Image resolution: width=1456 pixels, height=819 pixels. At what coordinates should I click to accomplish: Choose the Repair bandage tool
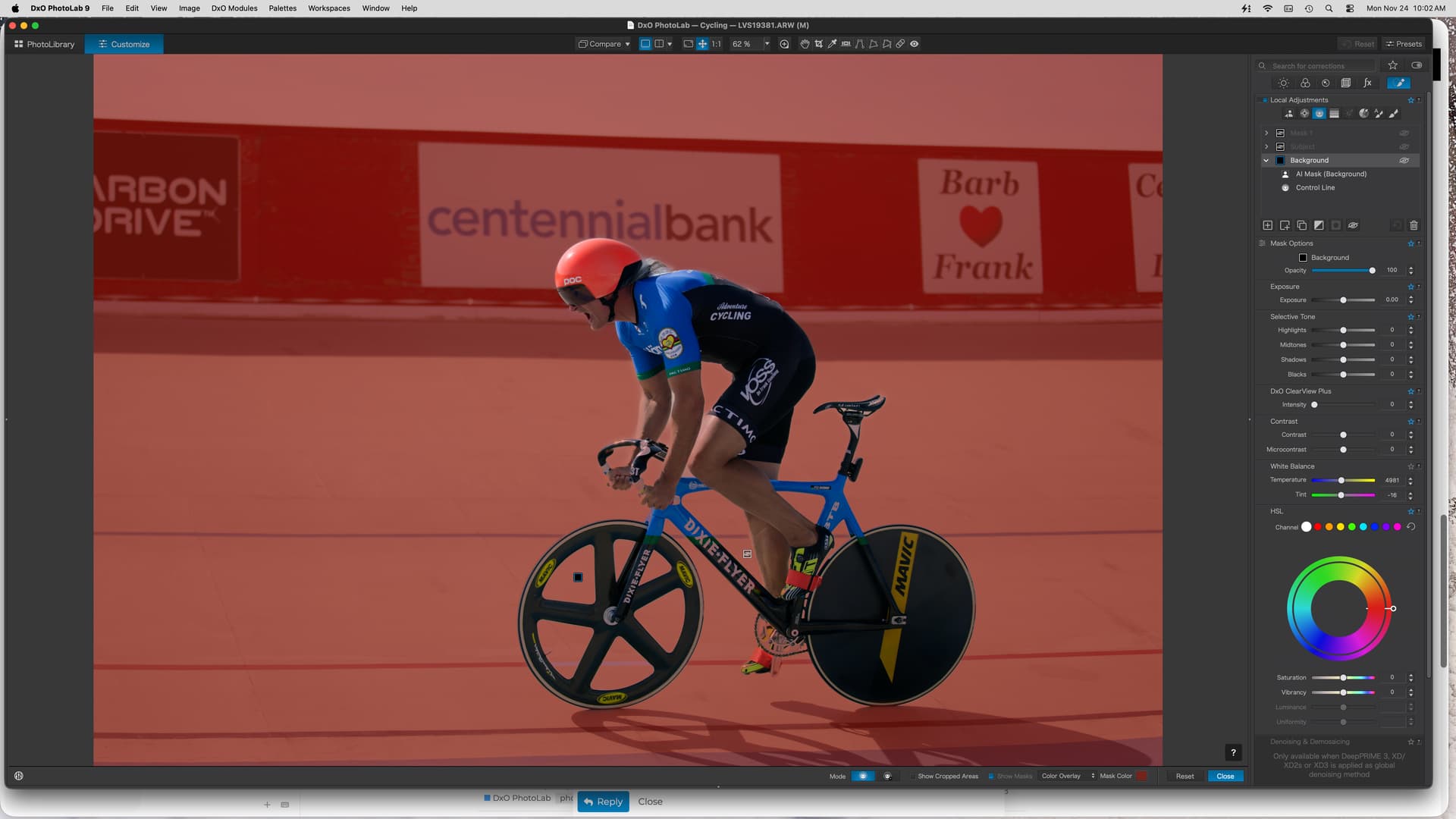click(x=900, y=44)
